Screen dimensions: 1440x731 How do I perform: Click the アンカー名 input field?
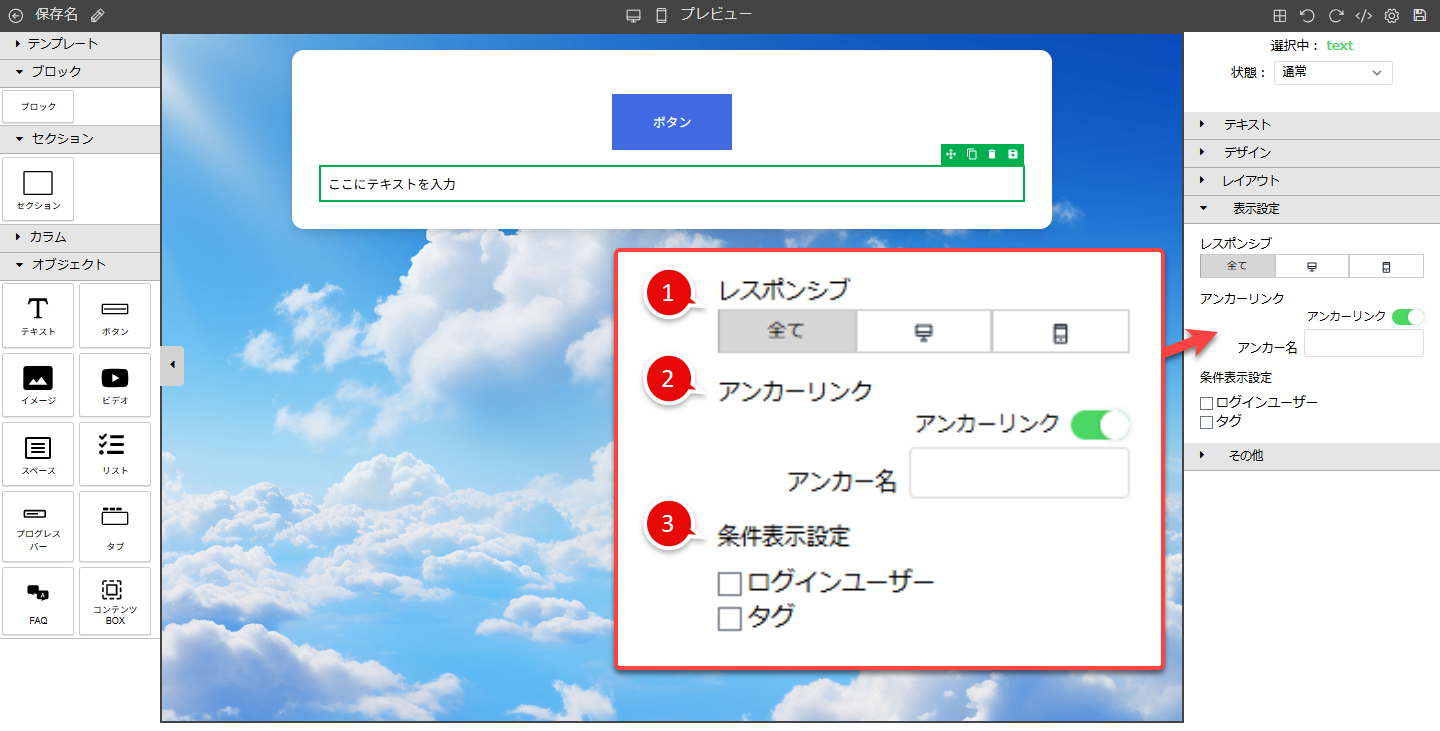(1363, 343)
